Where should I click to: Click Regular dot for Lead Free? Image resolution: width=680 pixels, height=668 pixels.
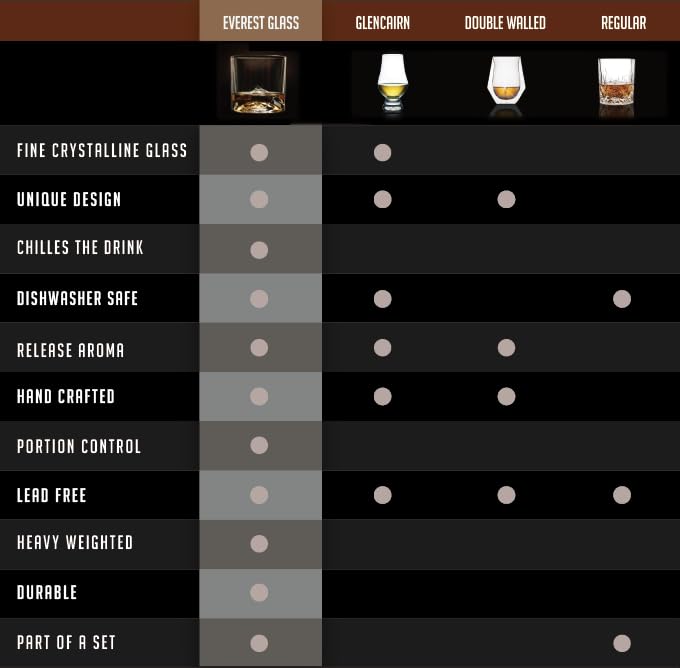(x=622, y=494)
